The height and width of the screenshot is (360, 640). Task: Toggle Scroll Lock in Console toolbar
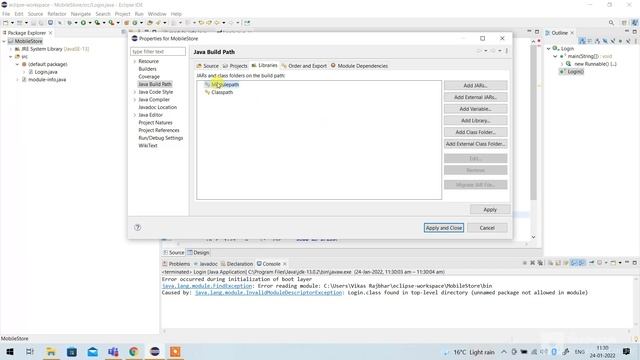pos(558,263)
